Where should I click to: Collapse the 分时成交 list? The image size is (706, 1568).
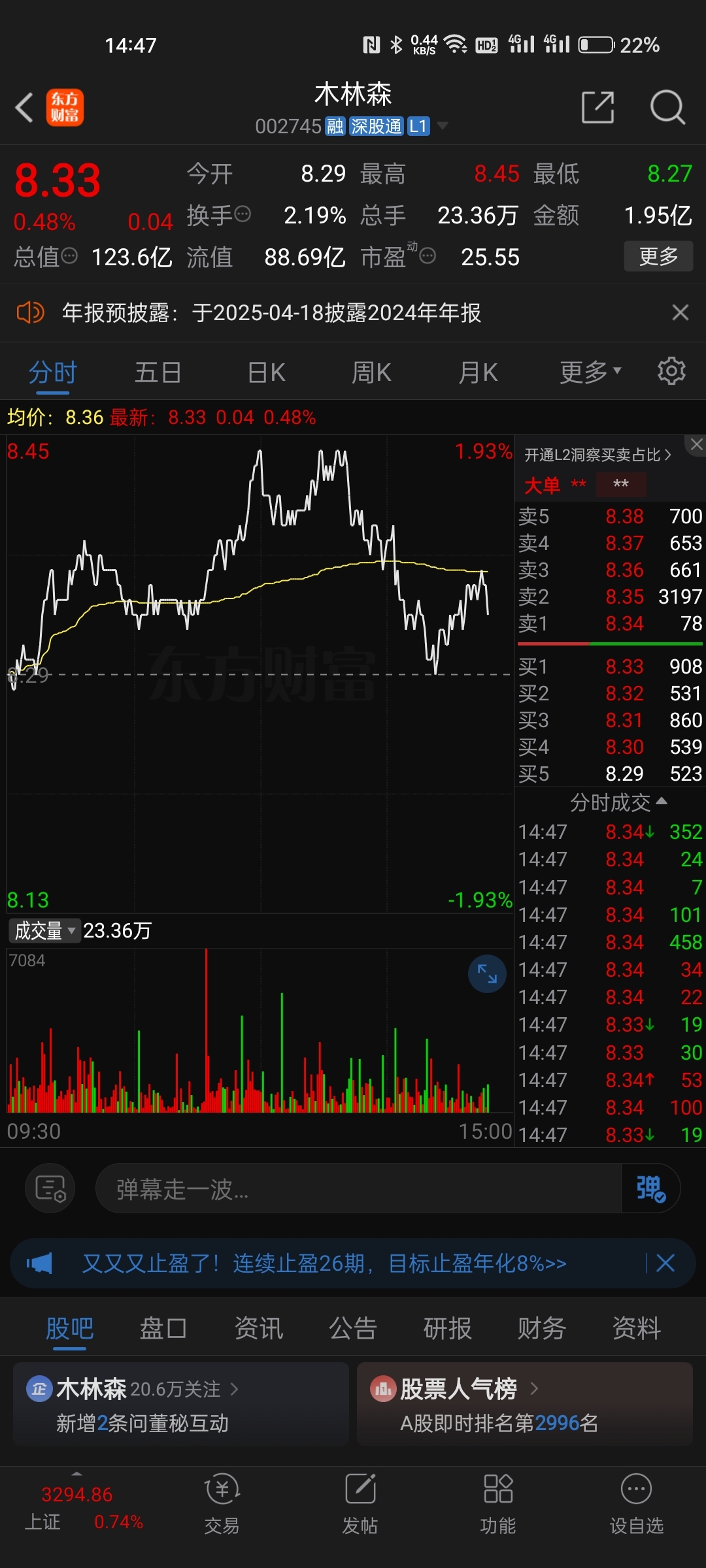click(618, 802)
